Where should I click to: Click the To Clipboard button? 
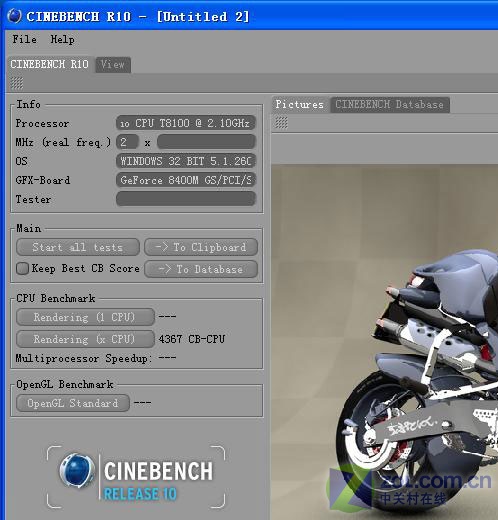[201, 247]
